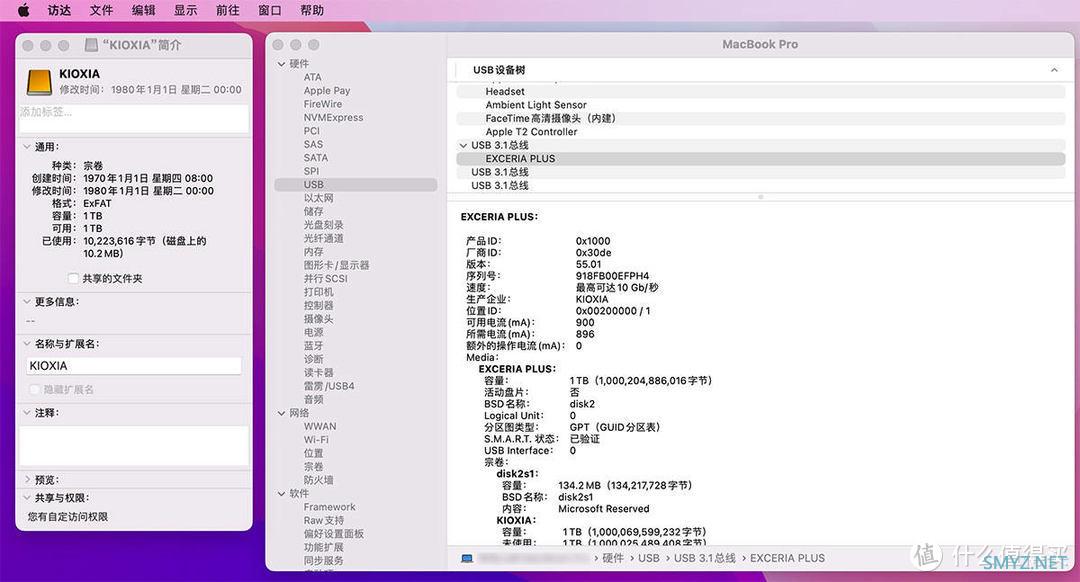Collapse the 硬件 sidebar group
The width and height of the screenshot is (1080, 582).
pyautogui.click(x=281, y=64)
